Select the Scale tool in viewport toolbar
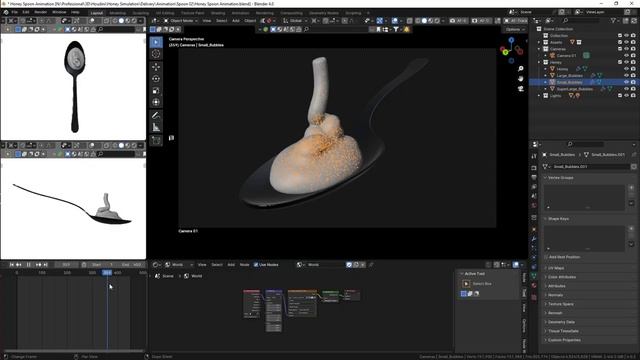This screenshot has height=360, width=640. click(156, 91)
